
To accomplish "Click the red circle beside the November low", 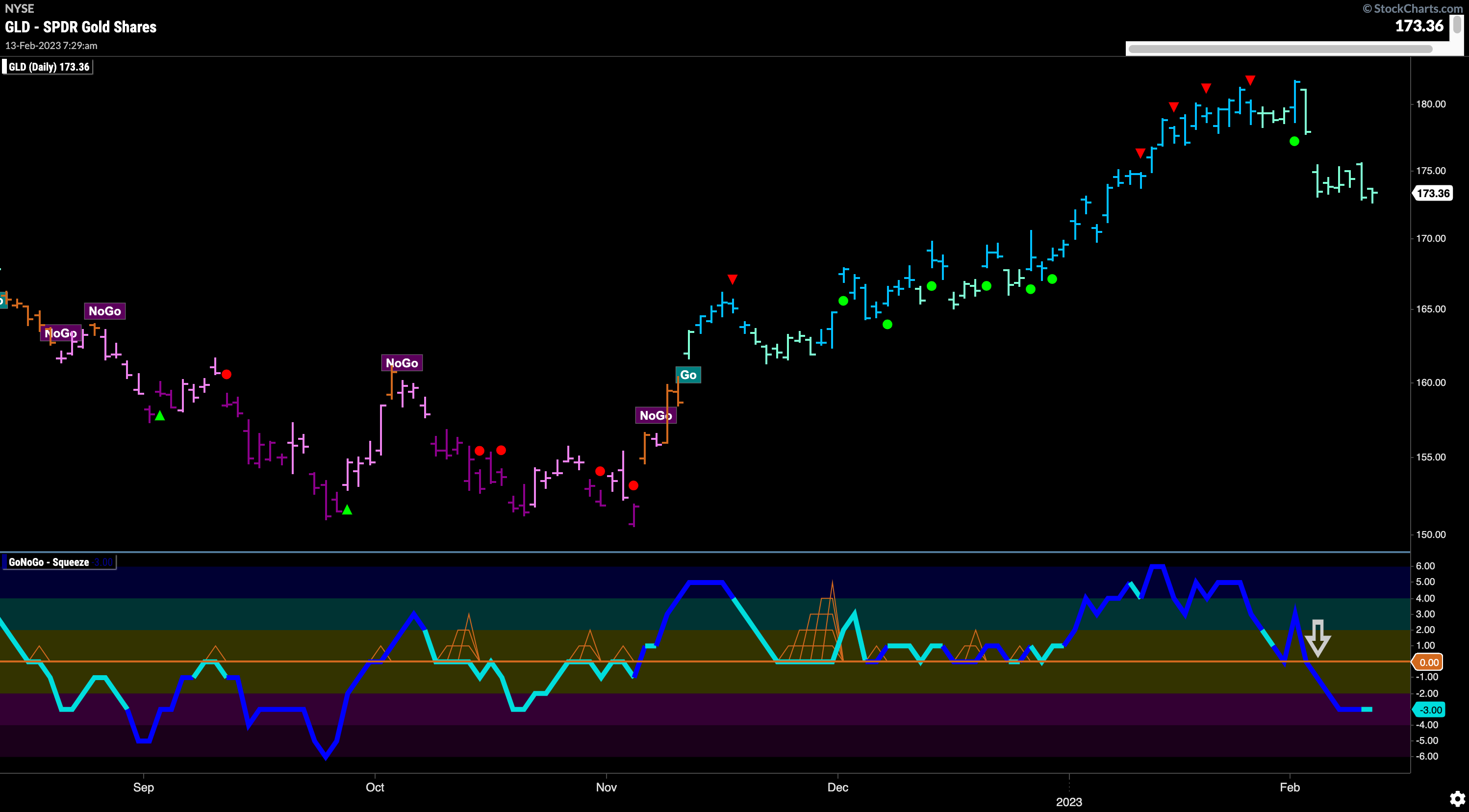I will point(633,486).
